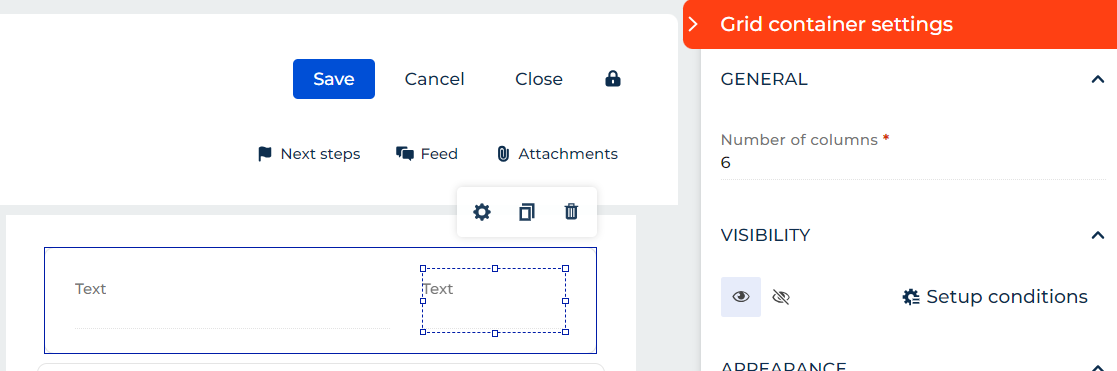
Task: Click the Save button
Action: [334, 79]
